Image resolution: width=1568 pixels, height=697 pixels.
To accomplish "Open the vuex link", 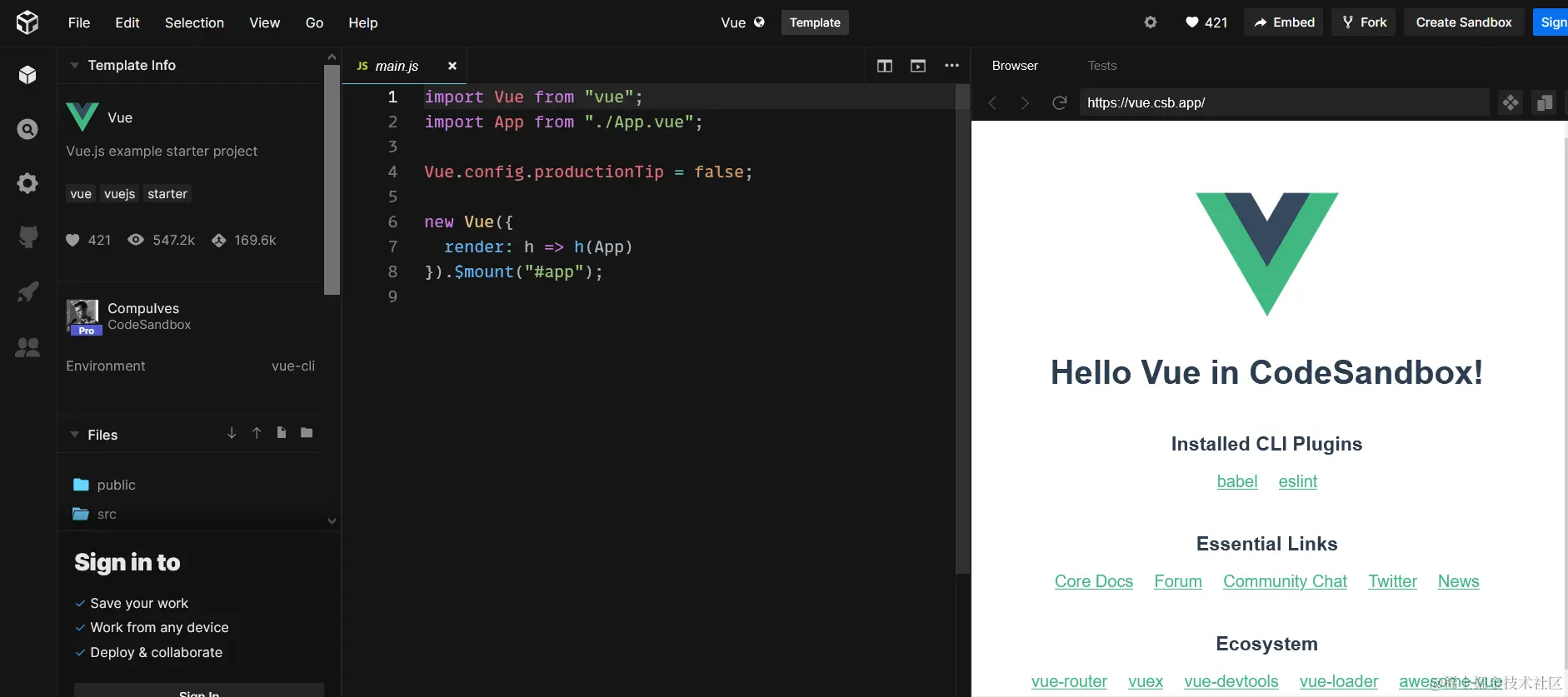I will click(x=1146, y=681).
